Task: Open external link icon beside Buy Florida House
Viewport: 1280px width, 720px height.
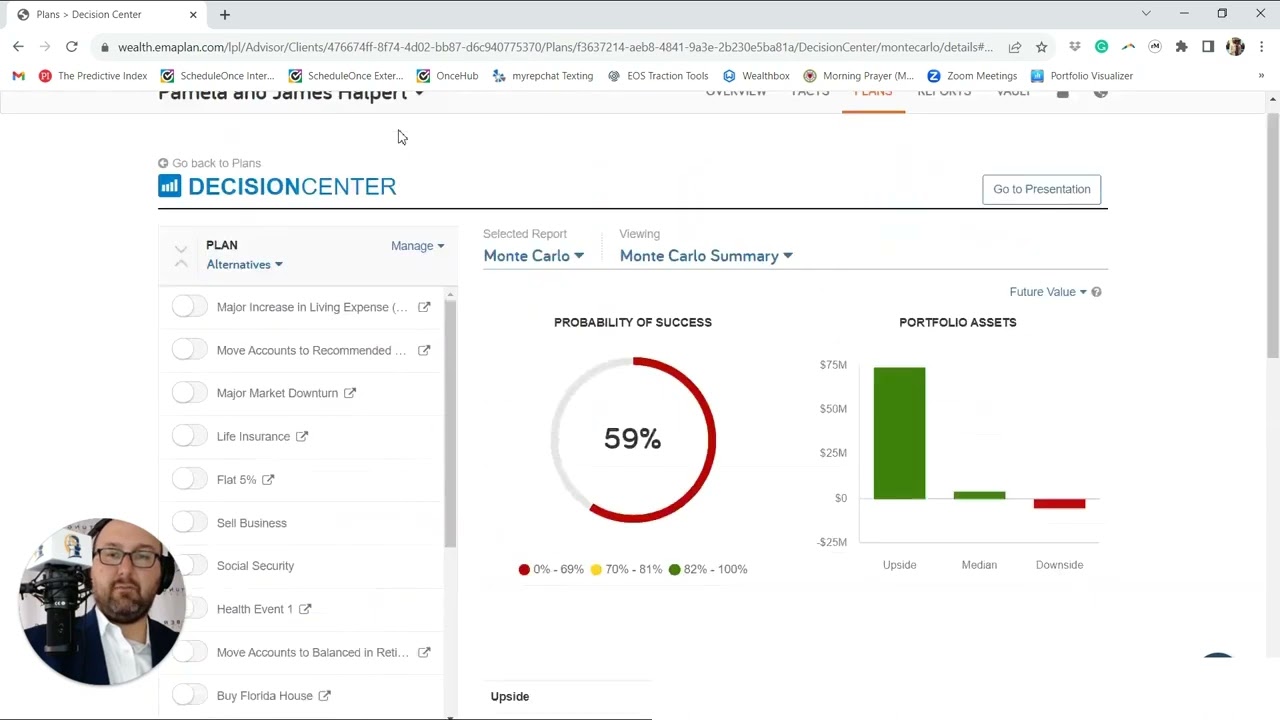Action: (x=324, y=696)
